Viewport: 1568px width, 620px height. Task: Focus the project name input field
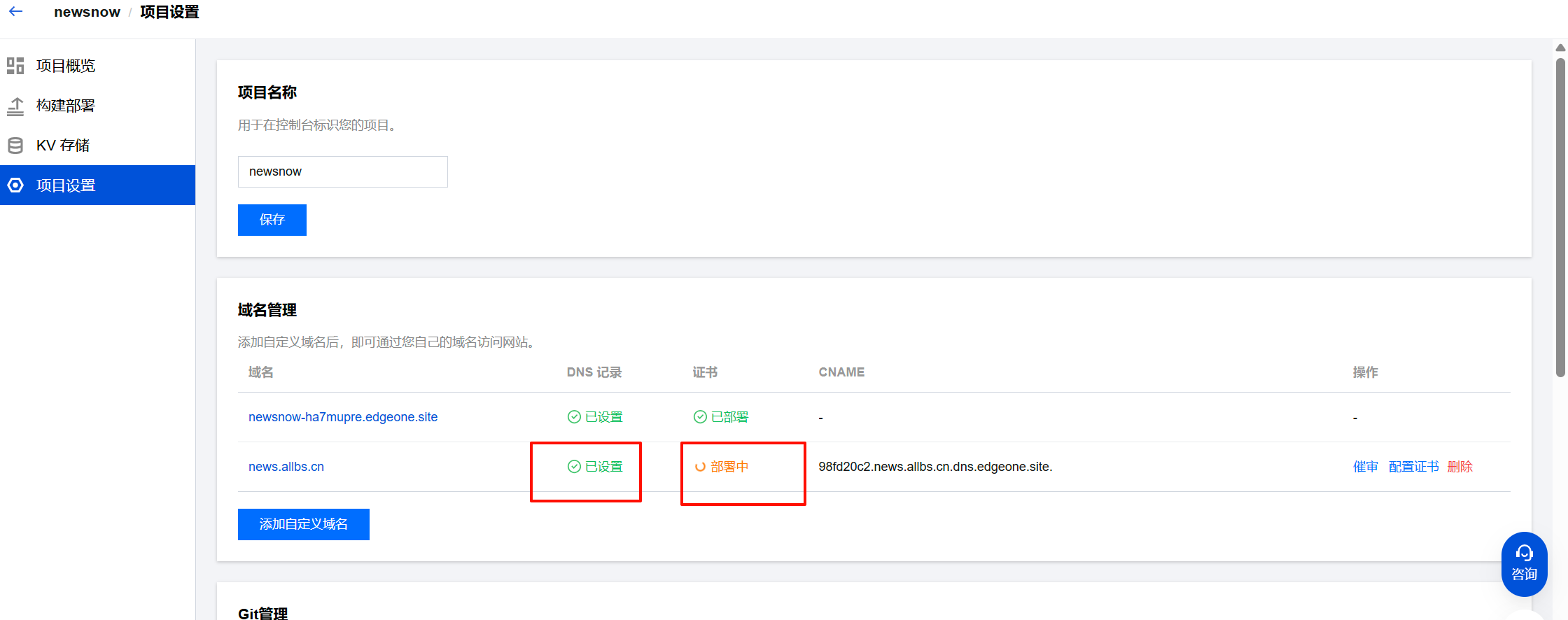[343, 171]
